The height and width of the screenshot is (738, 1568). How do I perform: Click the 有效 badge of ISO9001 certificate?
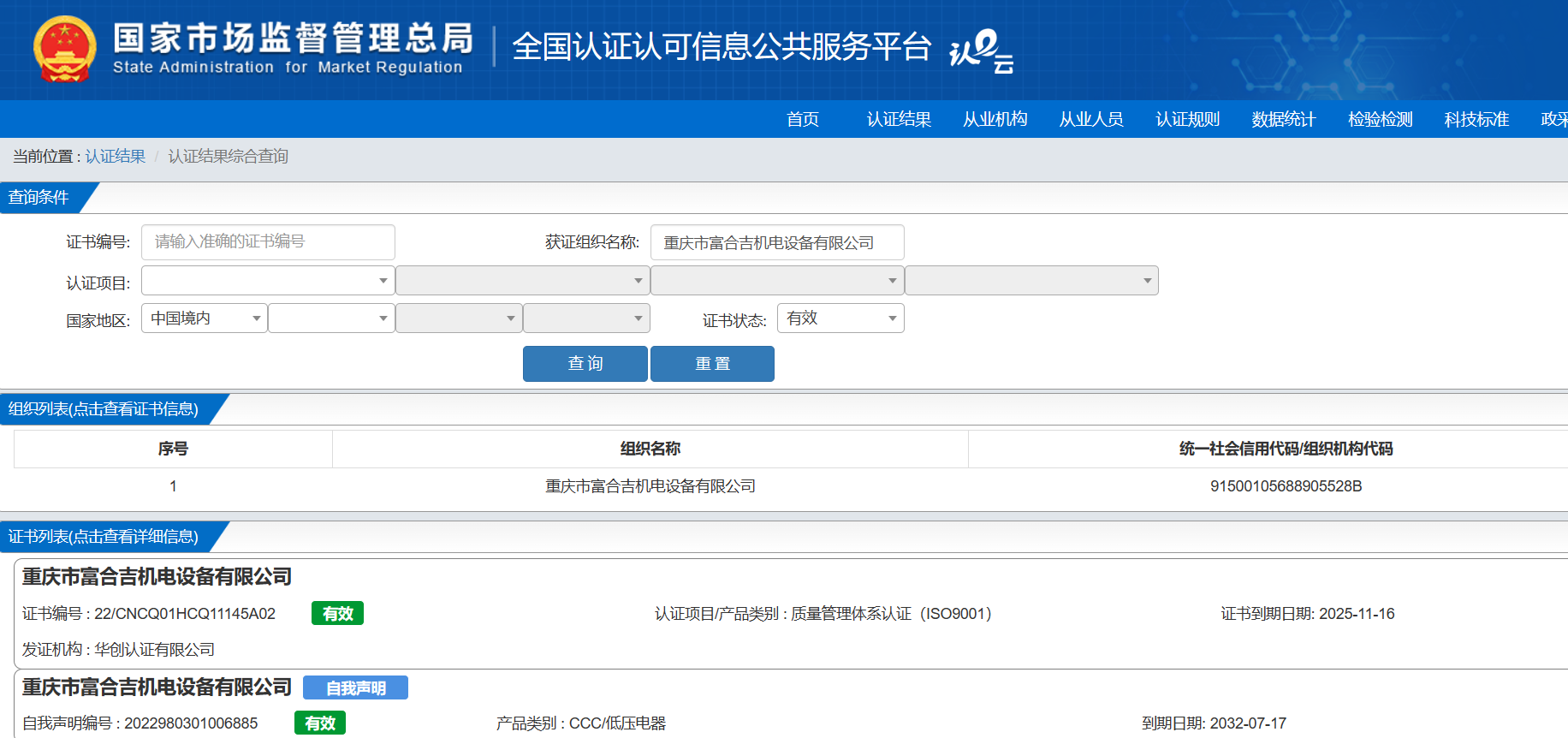[x=337, y=613]
